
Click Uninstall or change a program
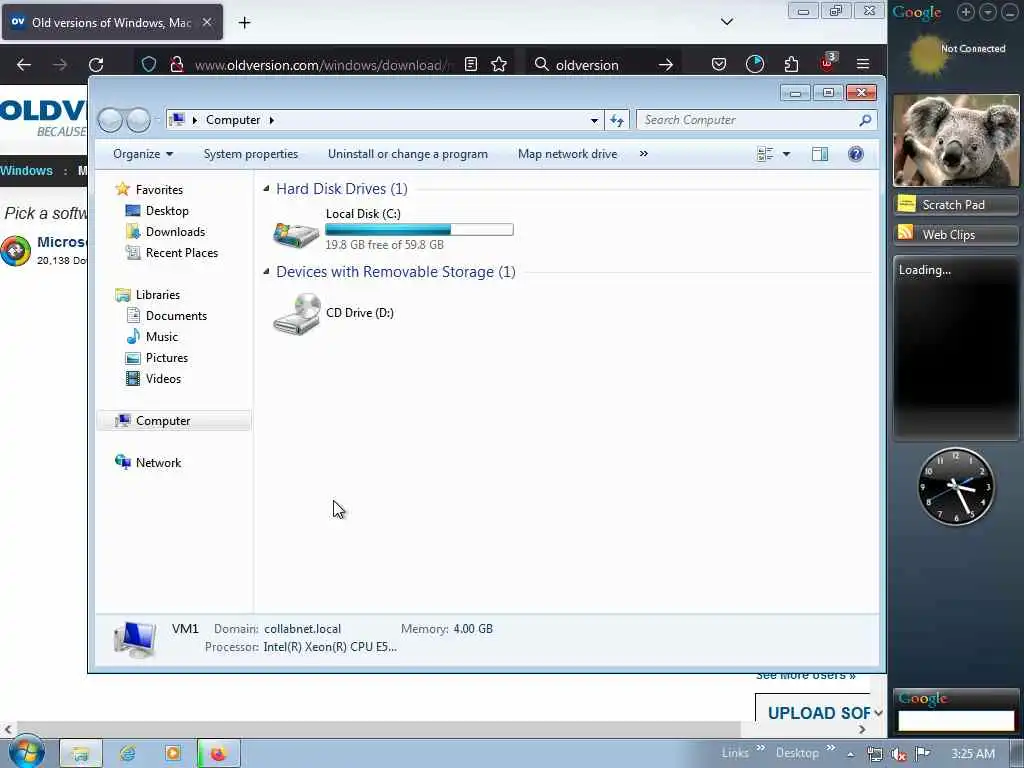pos(408,154)
